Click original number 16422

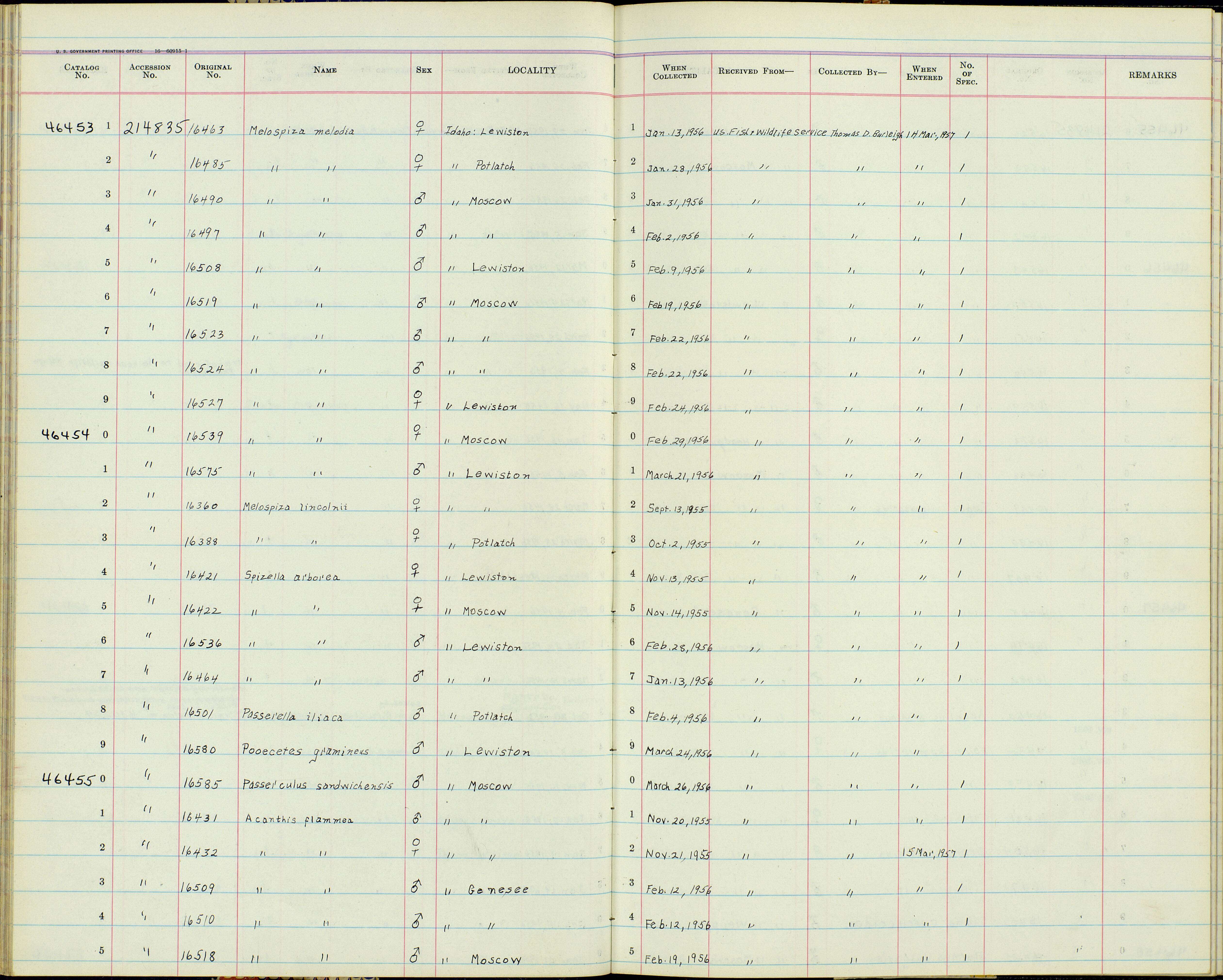coord(202,610)
